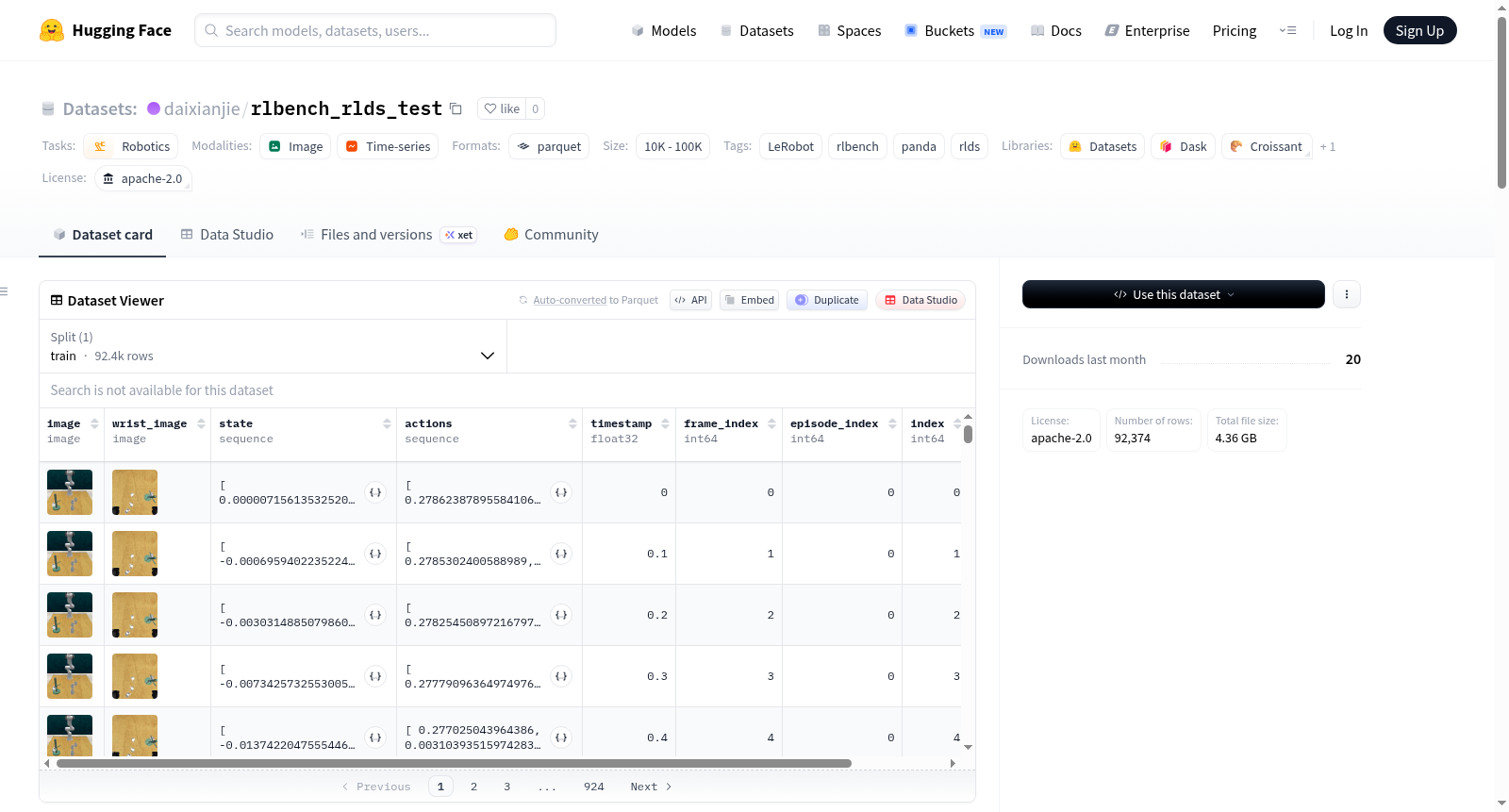Expand the actions cell in timestamp 0.4 row
This screenshot has width=1509, height=812.
coord(561,737)
